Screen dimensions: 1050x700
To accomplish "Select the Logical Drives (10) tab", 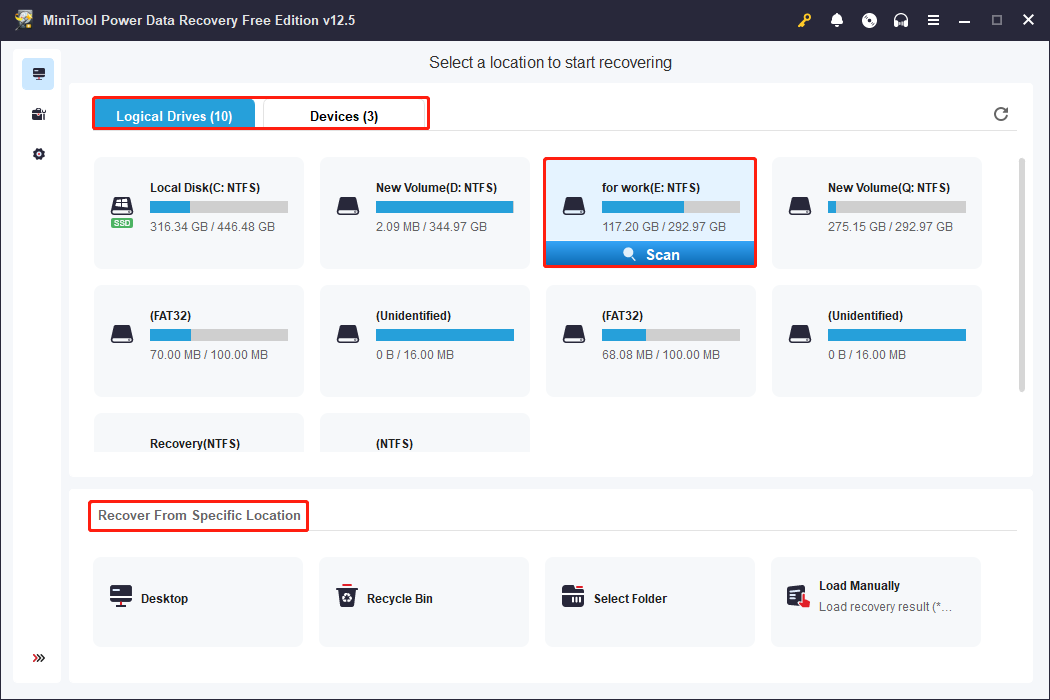I will (x=174, y=116).
